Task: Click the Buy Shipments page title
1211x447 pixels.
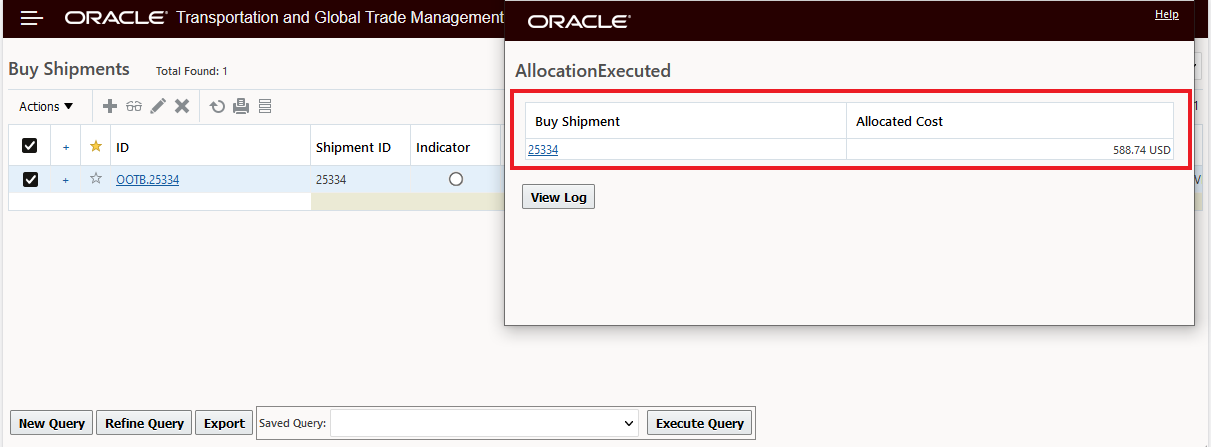Action: click(x=69, y=69)
